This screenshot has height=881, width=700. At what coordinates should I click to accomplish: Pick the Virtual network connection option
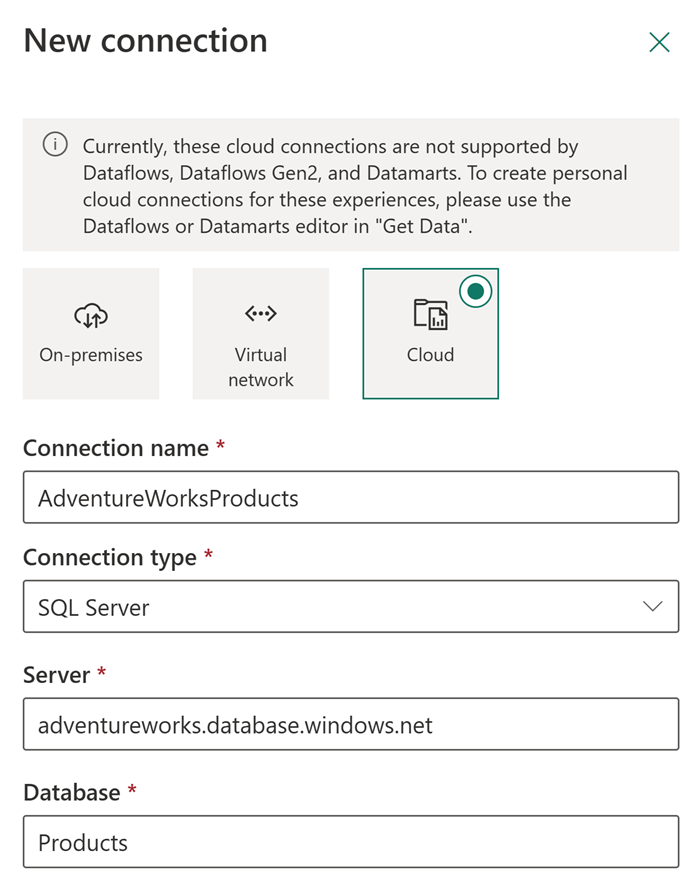click(260, 333)
